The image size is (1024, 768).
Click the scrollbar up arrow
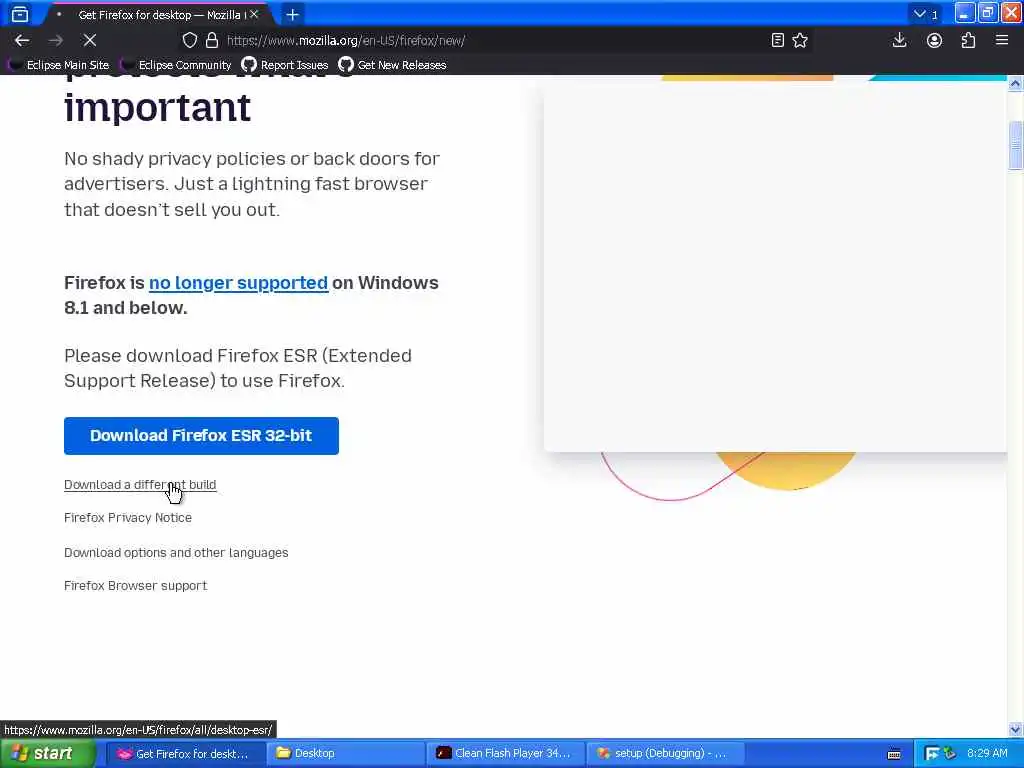pos(1016,84)
